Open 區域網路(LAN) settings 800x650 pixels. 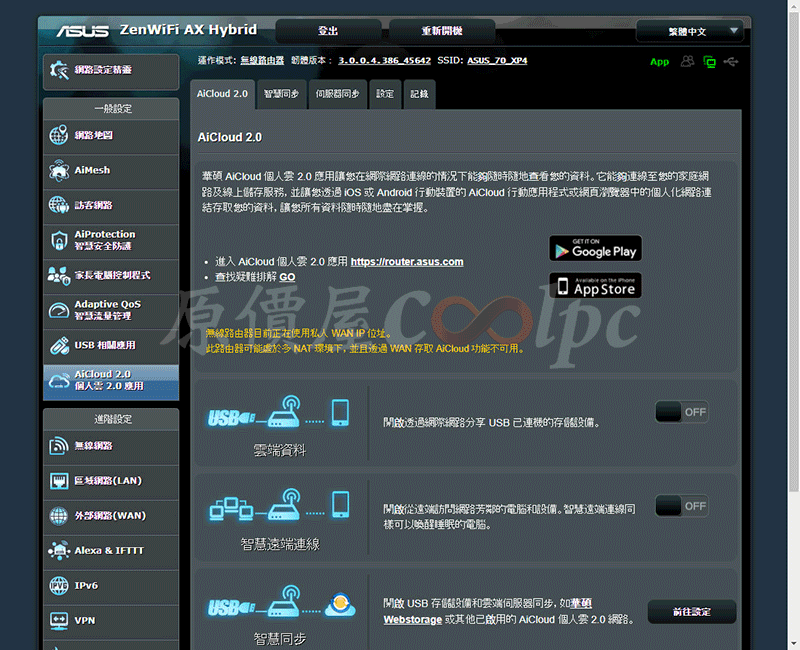111,481
